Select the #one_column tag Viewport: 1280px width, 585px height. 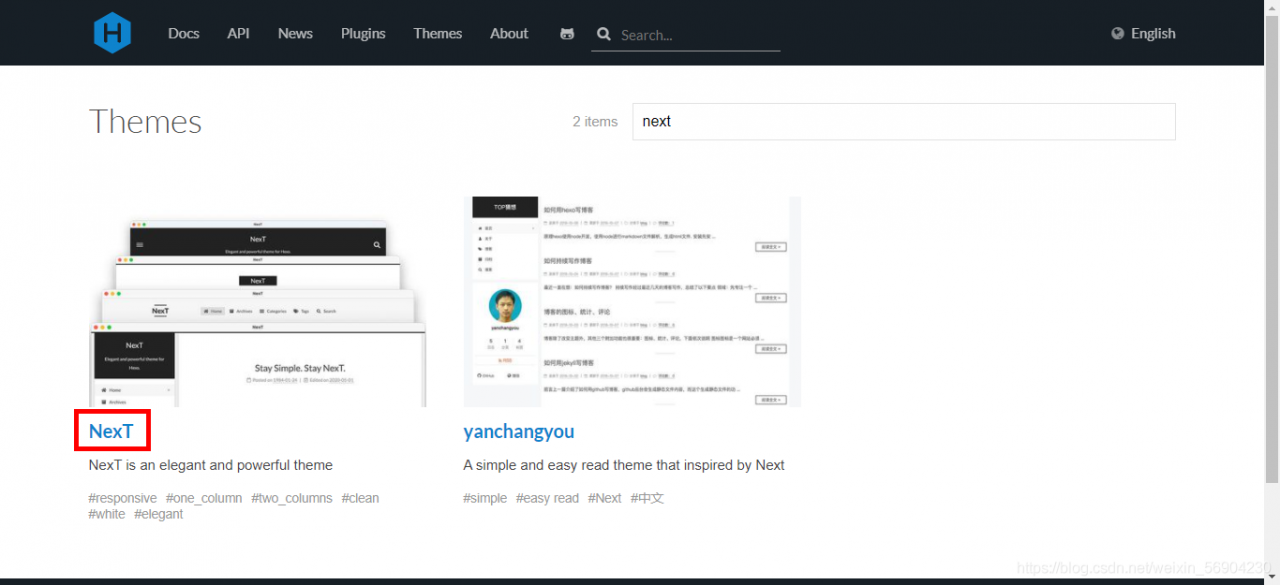204,498
